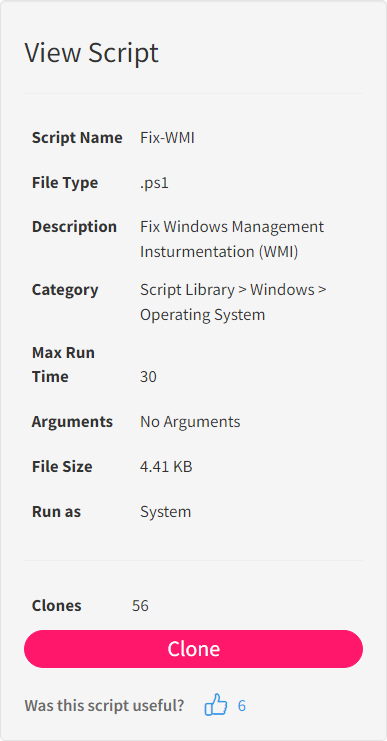Click the 'Run as' field label
This screenshot has width=387, height=741.
[x=56, y=512]
